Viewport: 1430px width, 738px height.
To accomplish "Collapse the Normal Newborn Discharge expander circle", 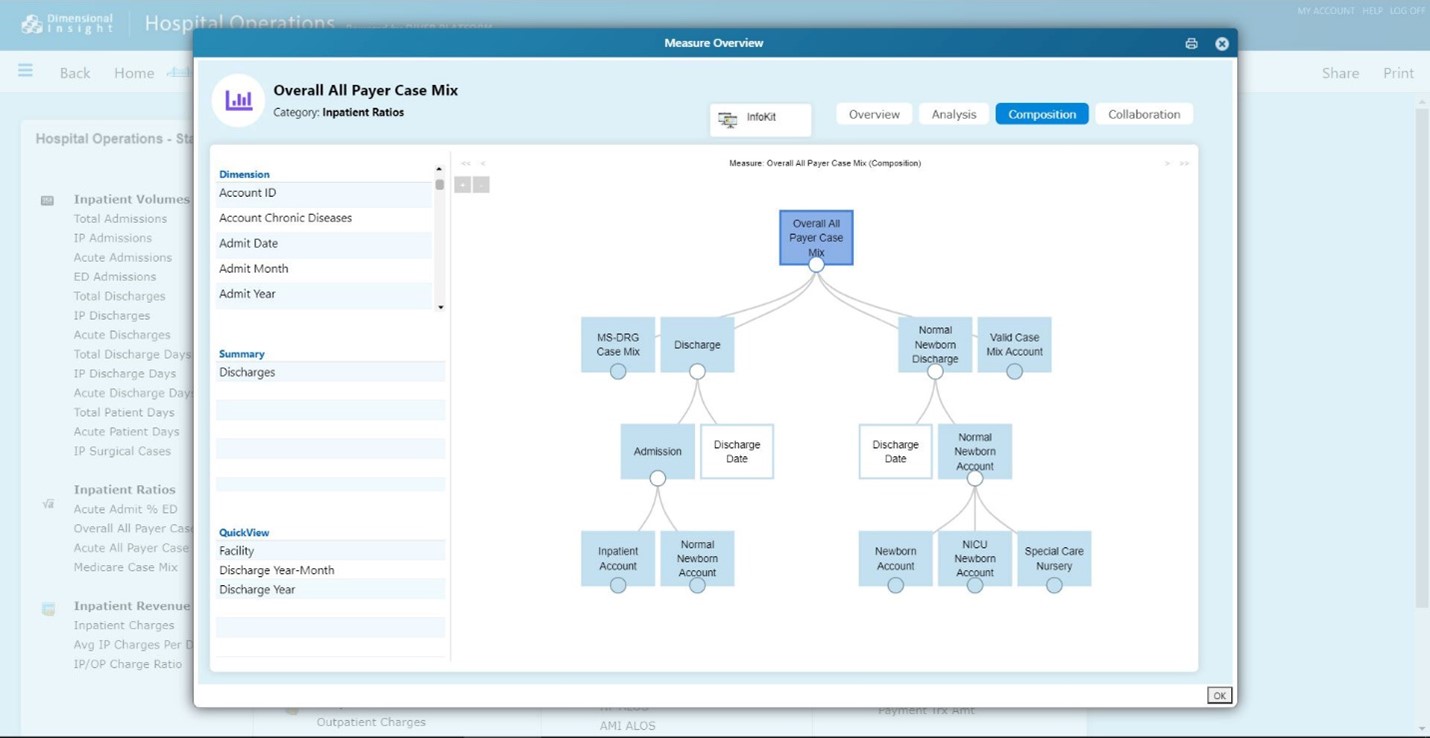I will pos(935,372).
